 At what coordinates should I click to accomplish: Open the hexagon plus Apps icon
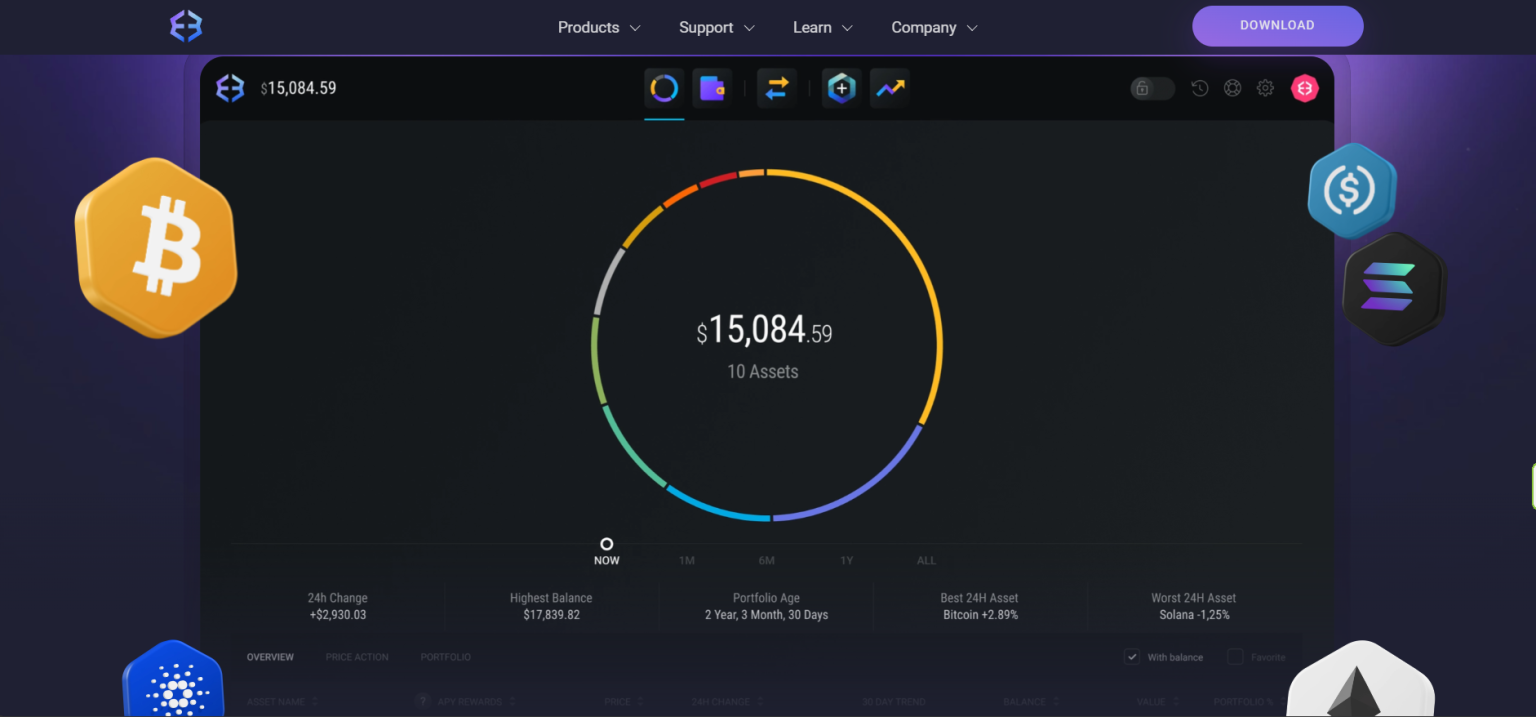click(x=841, y=89)
